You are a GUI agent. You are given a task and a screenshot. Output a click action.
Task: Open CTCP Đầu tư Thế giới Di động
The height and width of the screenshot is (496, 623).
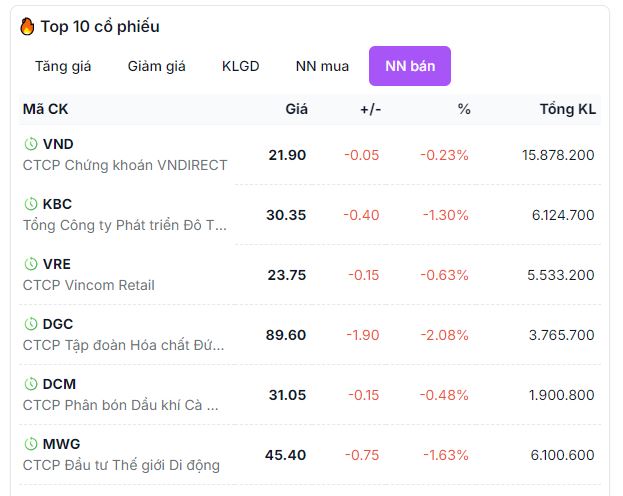[x=121, y=465]
